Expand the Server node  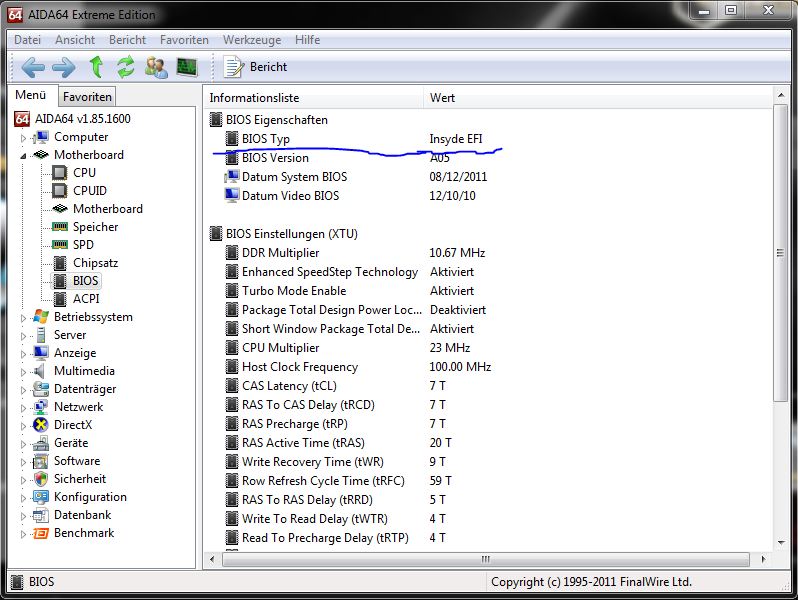tap(23, 336)
